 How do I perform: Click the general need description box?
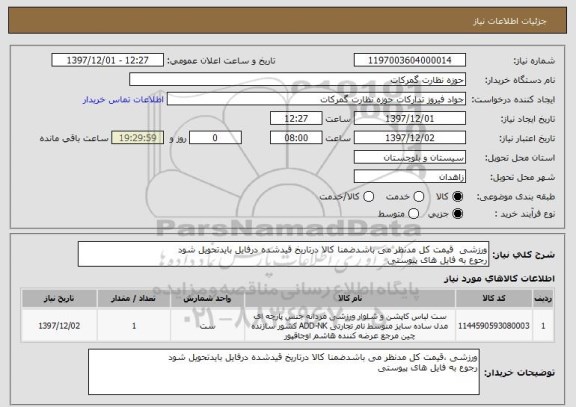click(283, 254)
